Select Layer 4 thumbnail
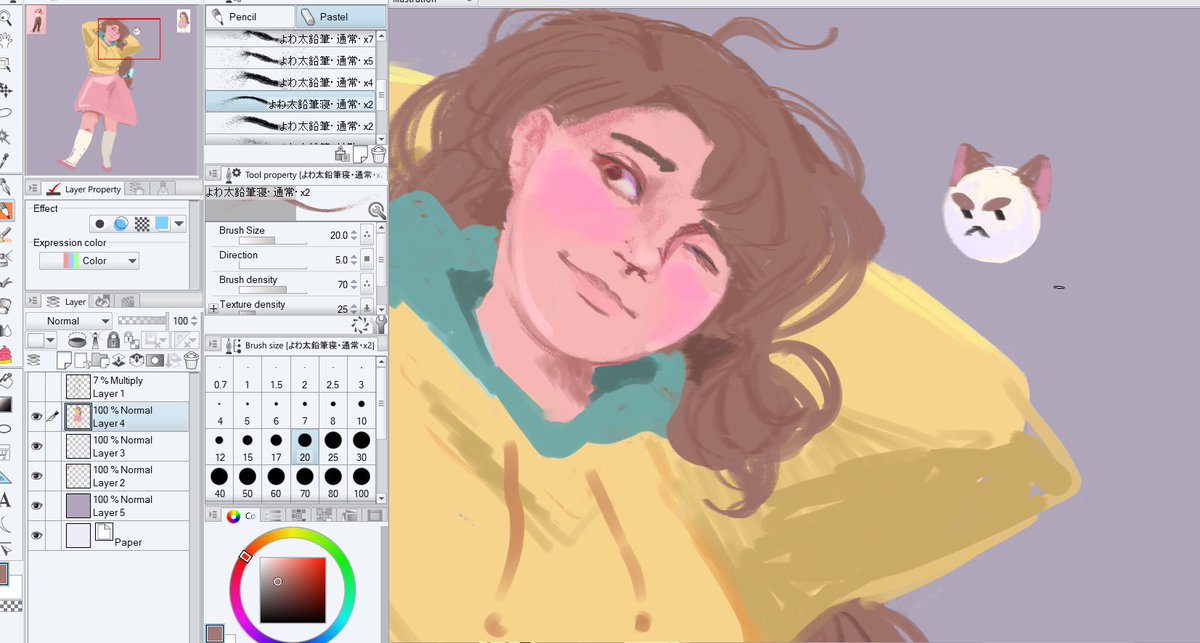 pyautogui.click(x=77, y=417)
